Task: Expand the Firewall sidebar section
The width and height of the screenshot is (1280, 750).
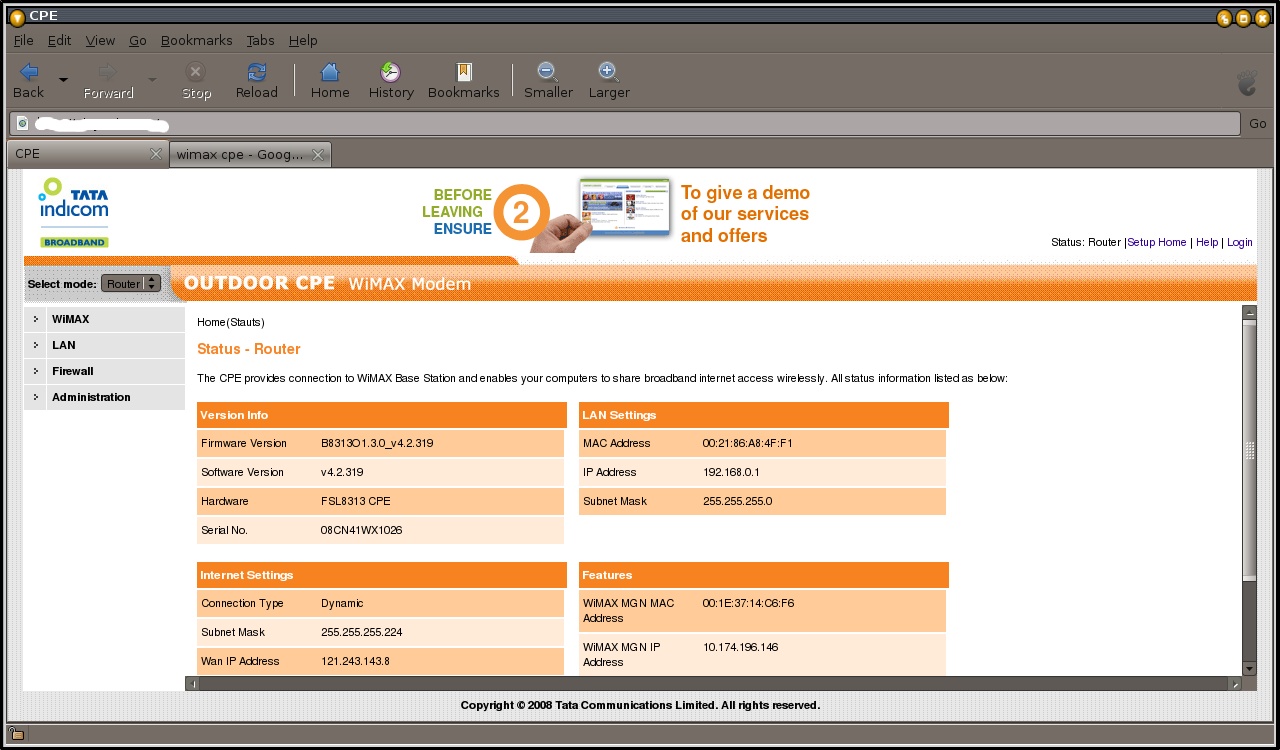Action: point(104,371)
